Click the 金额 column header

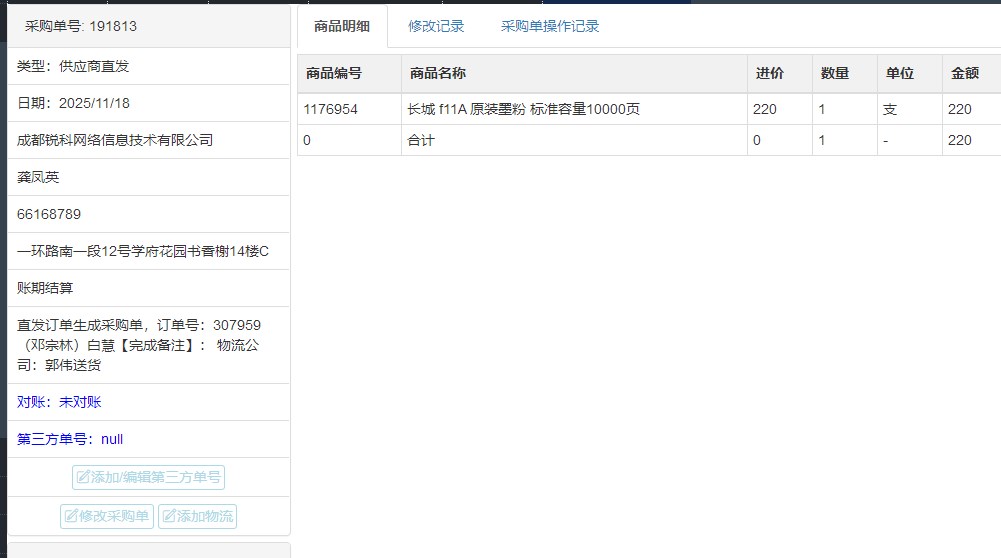pyautogui.click(x=964, y=73)
